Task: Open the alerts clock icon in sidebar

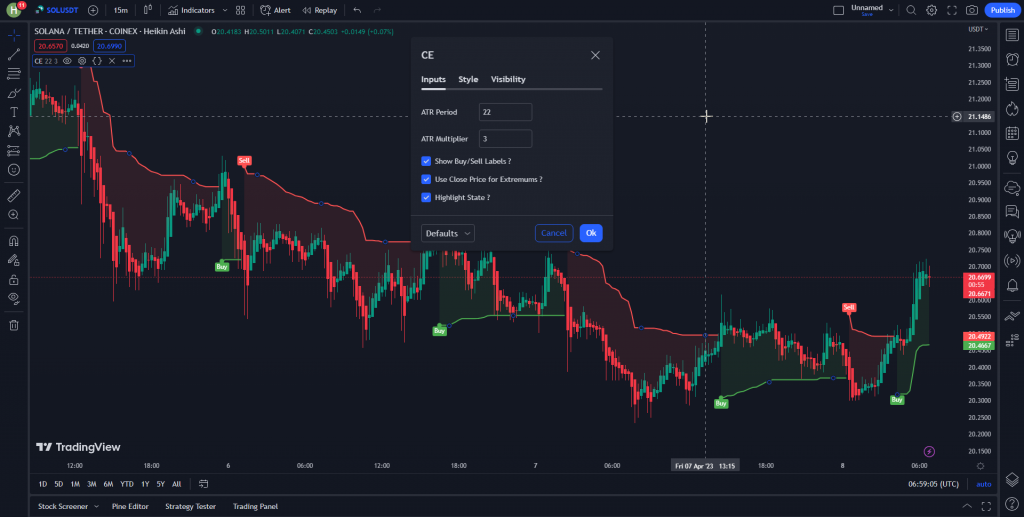Action: tap(1012, 59)
